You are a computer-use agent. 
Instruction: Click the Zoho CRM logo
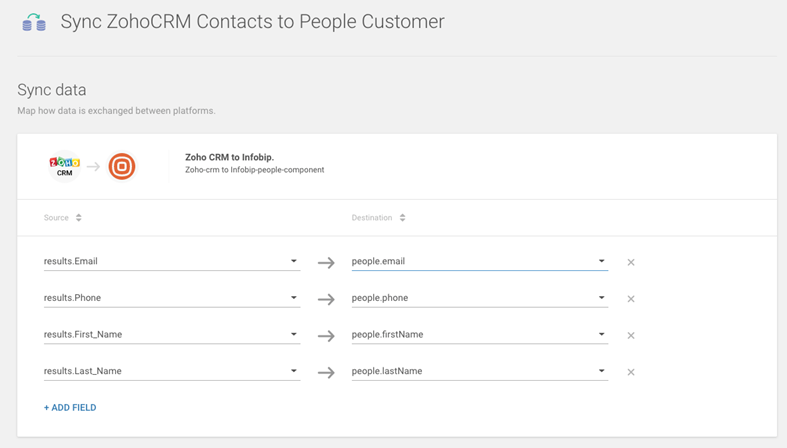(64, 166)
